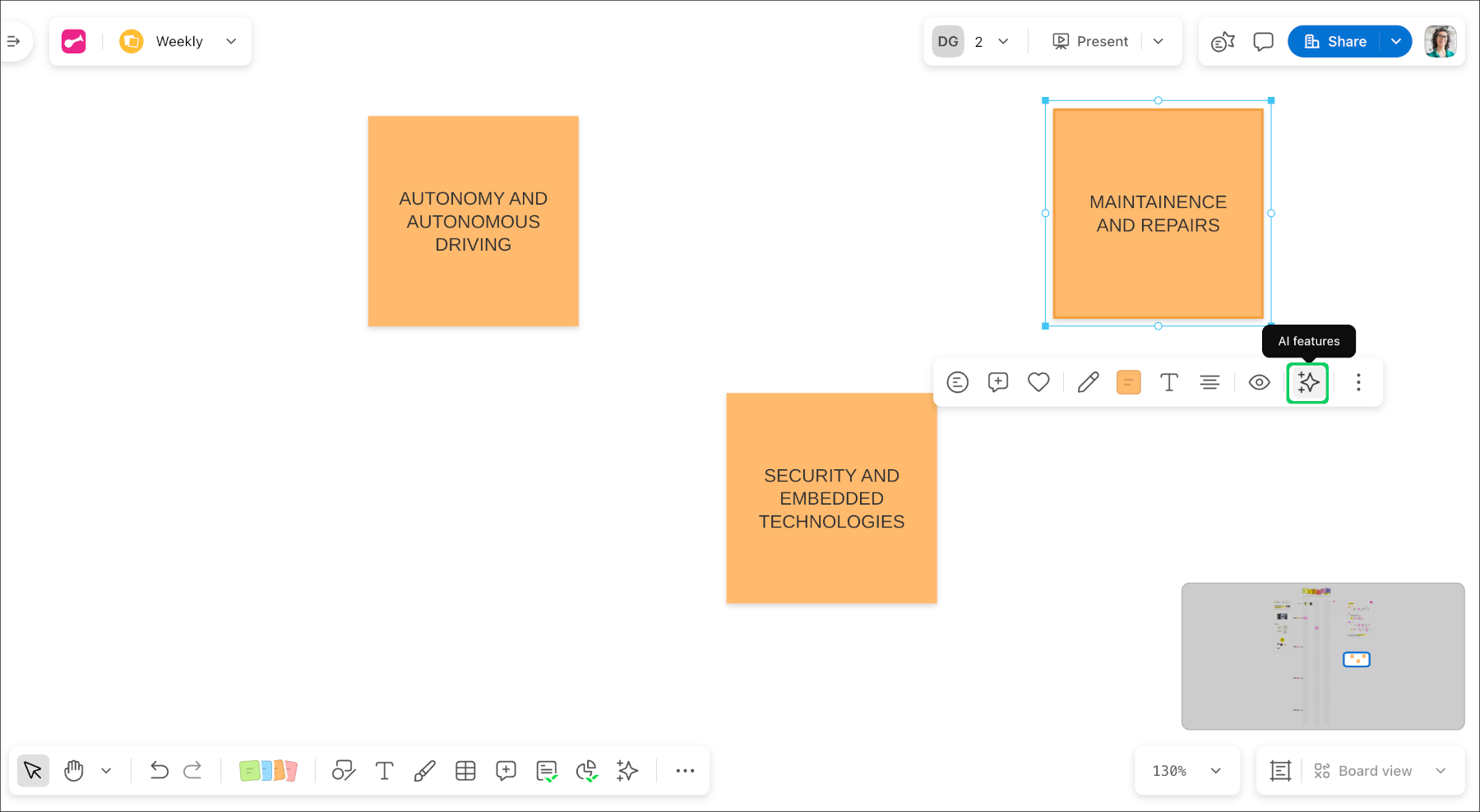The image size is (1480, 812).
Task: Select the shapes tool in bottom toolbar
Action: coord(344,771)
